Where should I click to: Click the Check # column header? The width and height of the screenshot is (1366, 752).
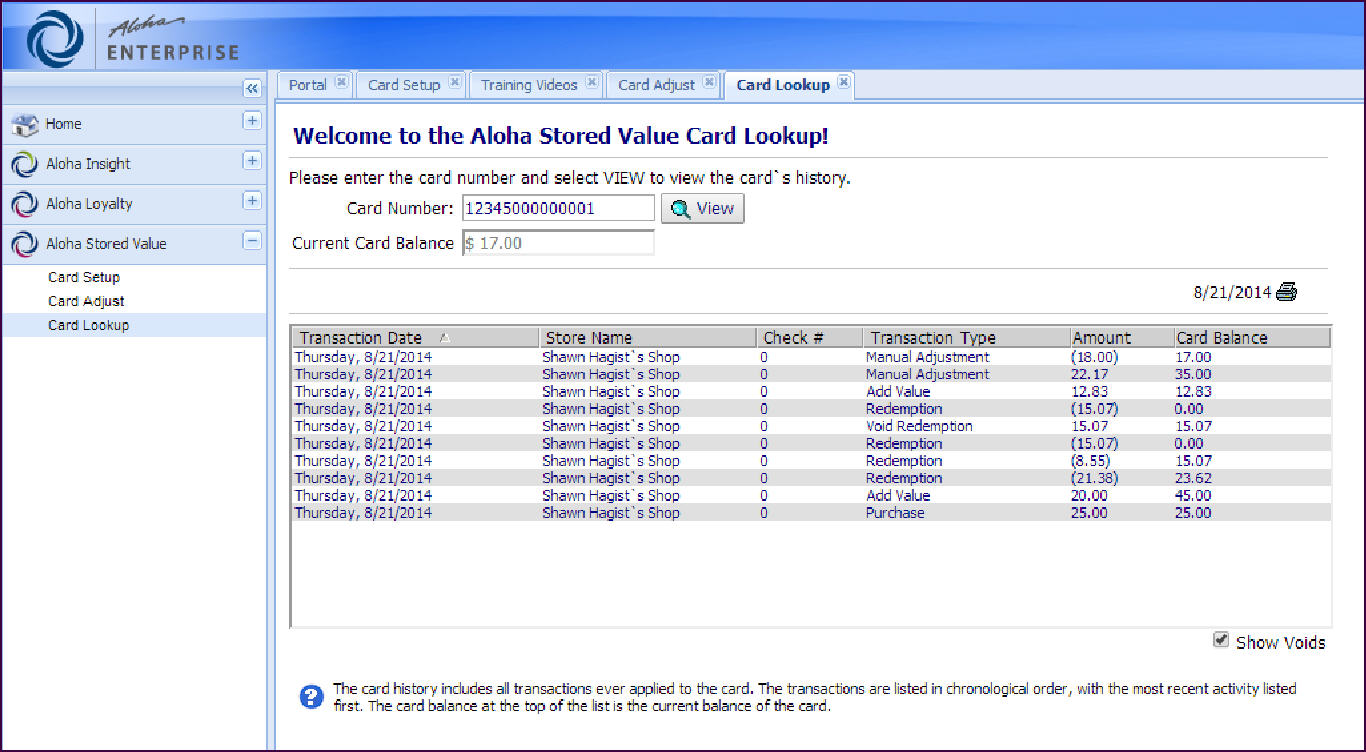click(x=809, y=338)
